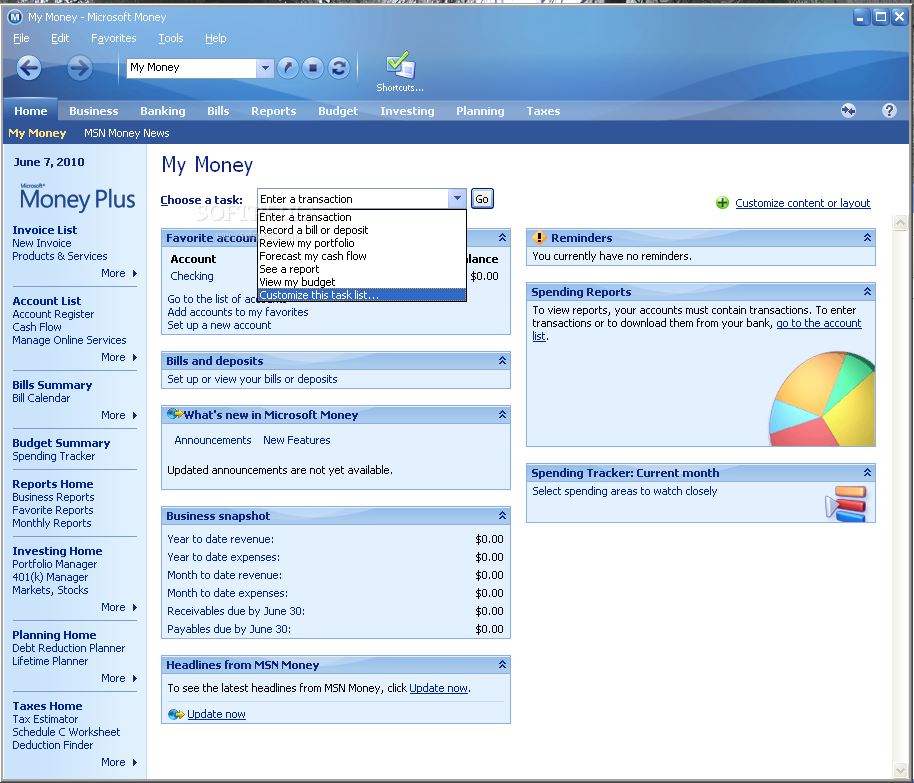The width and height of the screenshot is (914, 783).
Task: Click the Help question mark icon
Action: point(889,110)
